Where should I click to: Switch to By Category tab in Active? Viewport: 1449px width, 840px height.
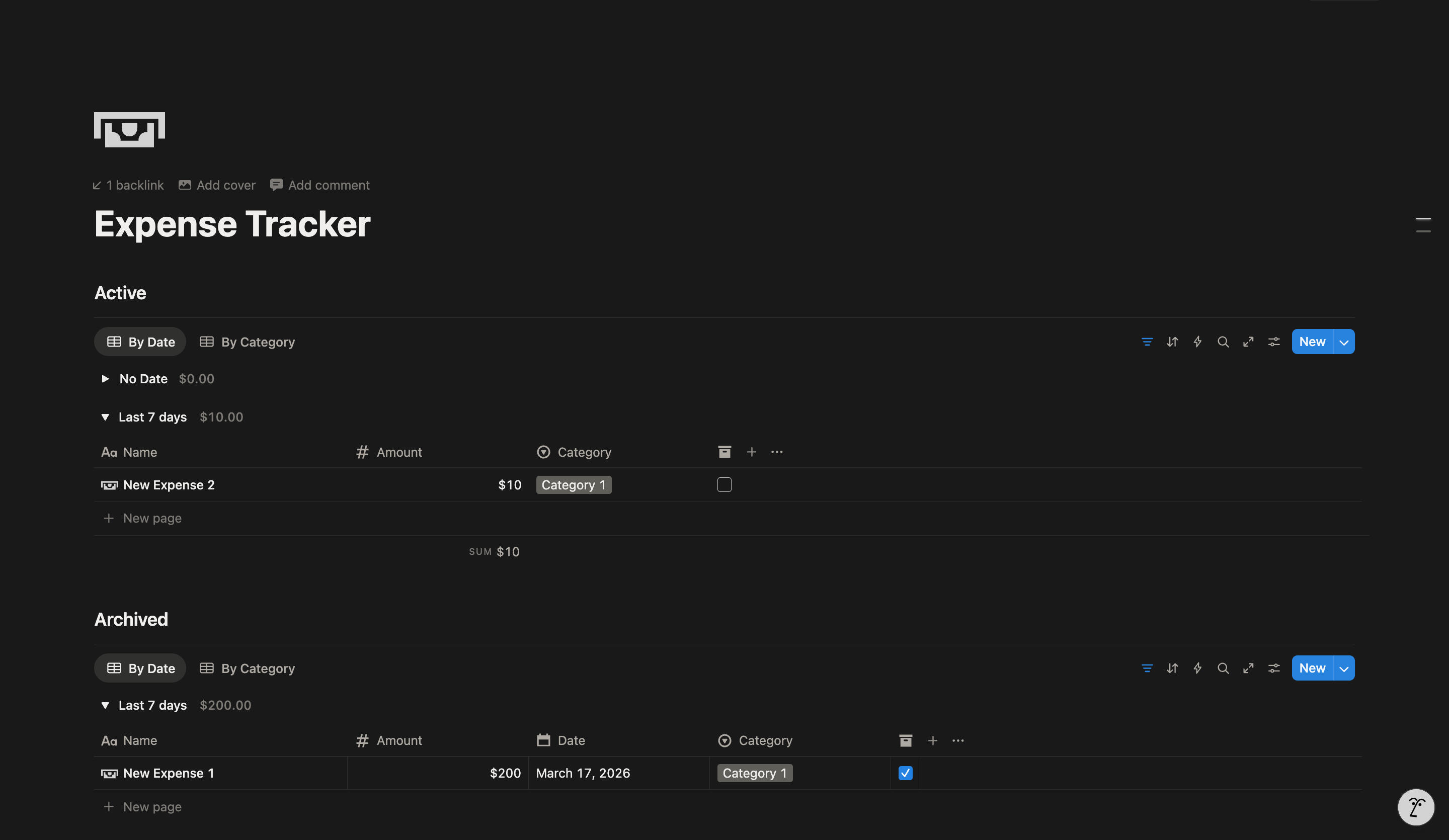247,342
